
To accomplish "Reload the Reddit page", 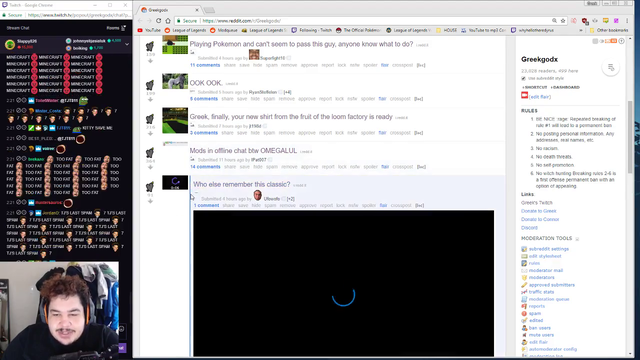I will click(158, 20).
